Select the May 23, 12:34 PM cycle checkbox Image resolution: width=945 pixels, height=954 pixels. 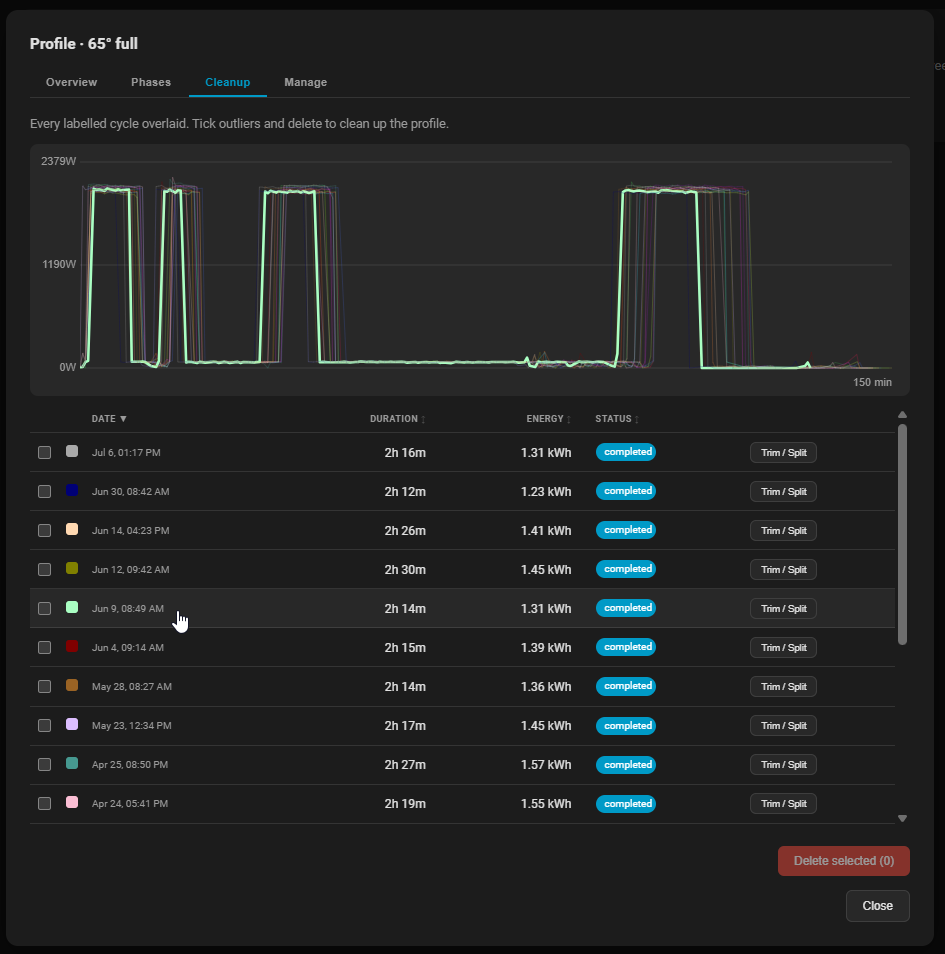coord(44,725)
